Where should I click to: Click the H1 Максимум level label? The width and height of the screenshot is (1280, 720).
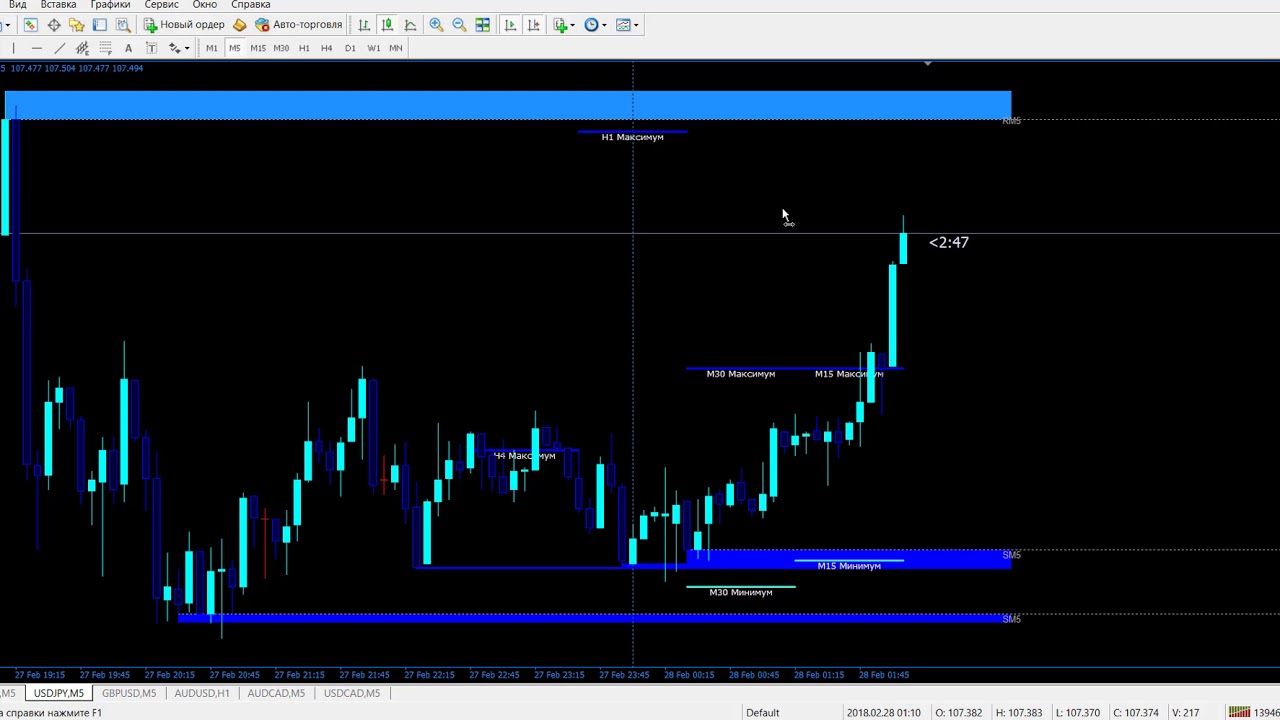(x=632, y=137)
